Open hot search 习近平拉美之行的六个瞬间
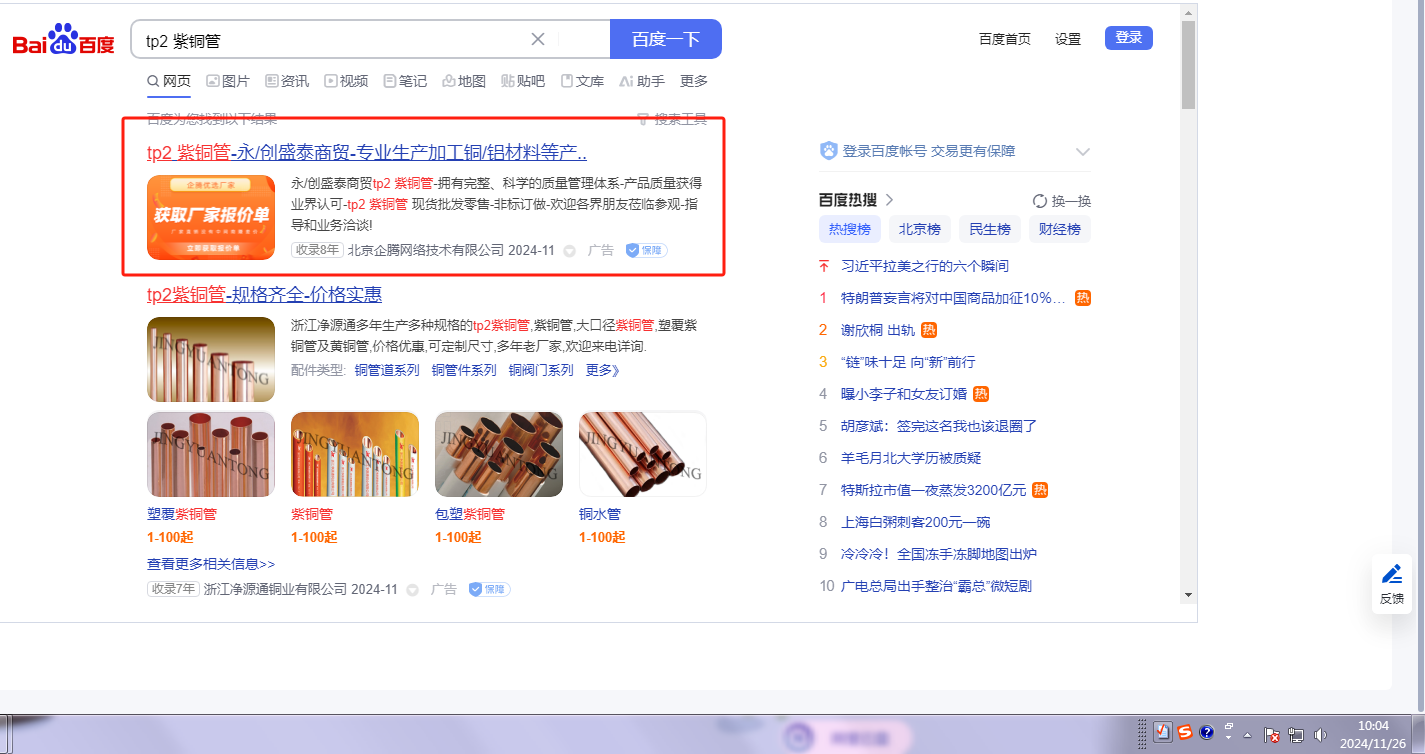This screenshot has height=754, width=1425. (x=925, y=266)
